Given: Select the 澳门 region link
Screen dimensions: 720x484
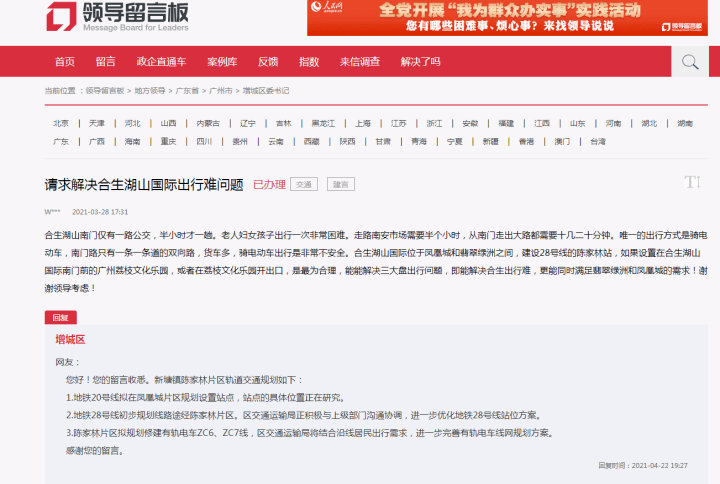Looking at the screenshot, I should coord(562,142).
